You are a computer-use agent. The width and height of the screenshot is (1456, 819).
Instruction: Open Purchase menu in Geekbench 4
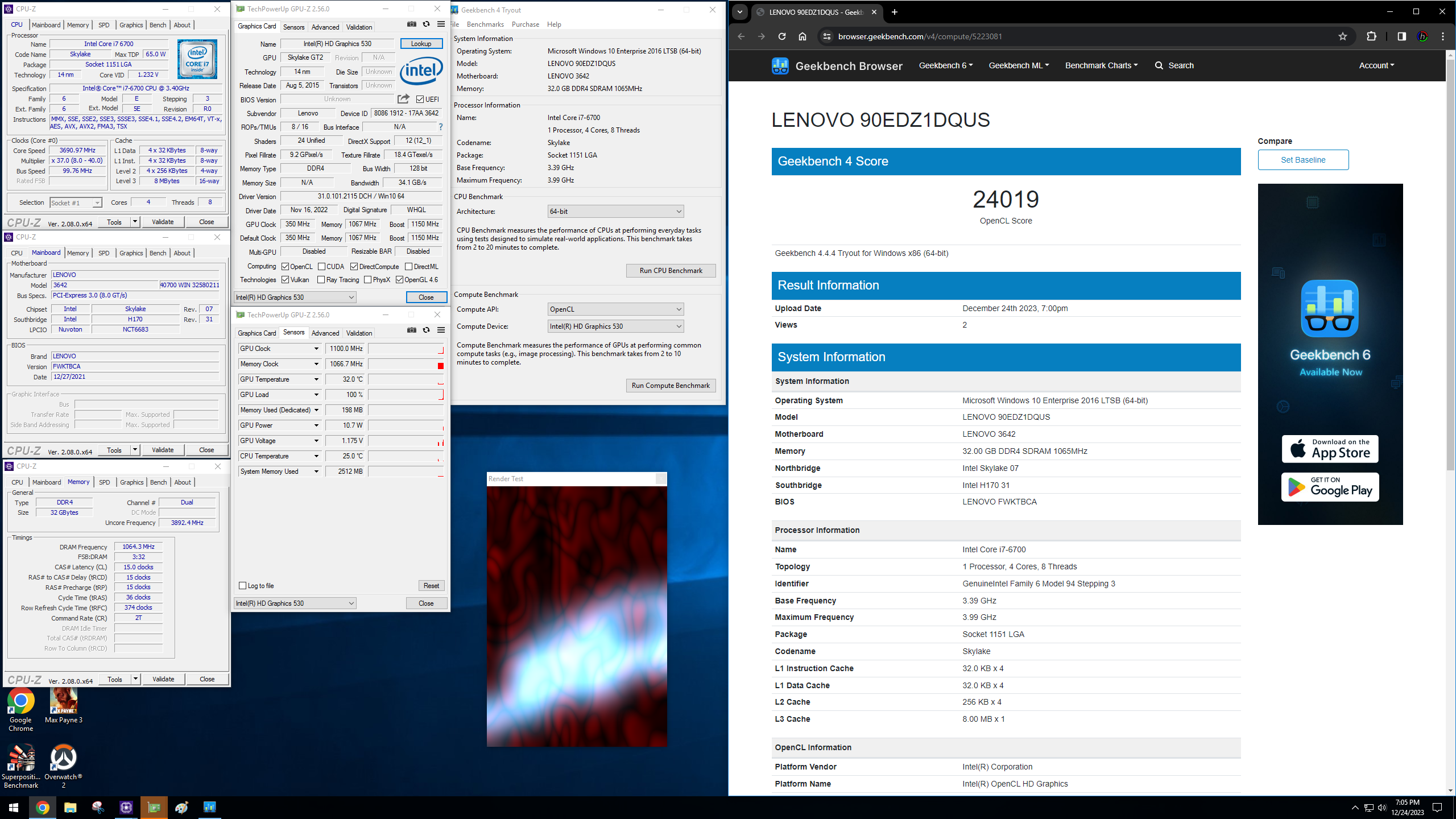click(526, 24)
